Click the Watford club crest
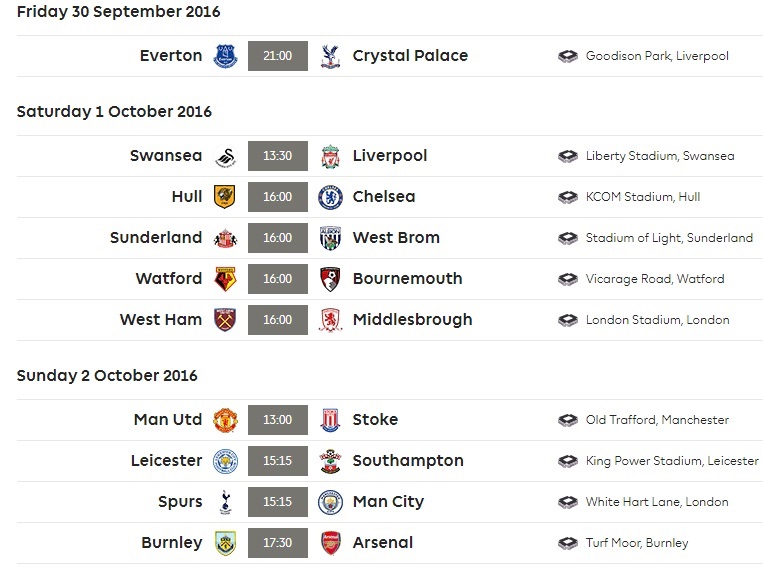The height and width of the screenshot is (573, 763). (225, 279)
